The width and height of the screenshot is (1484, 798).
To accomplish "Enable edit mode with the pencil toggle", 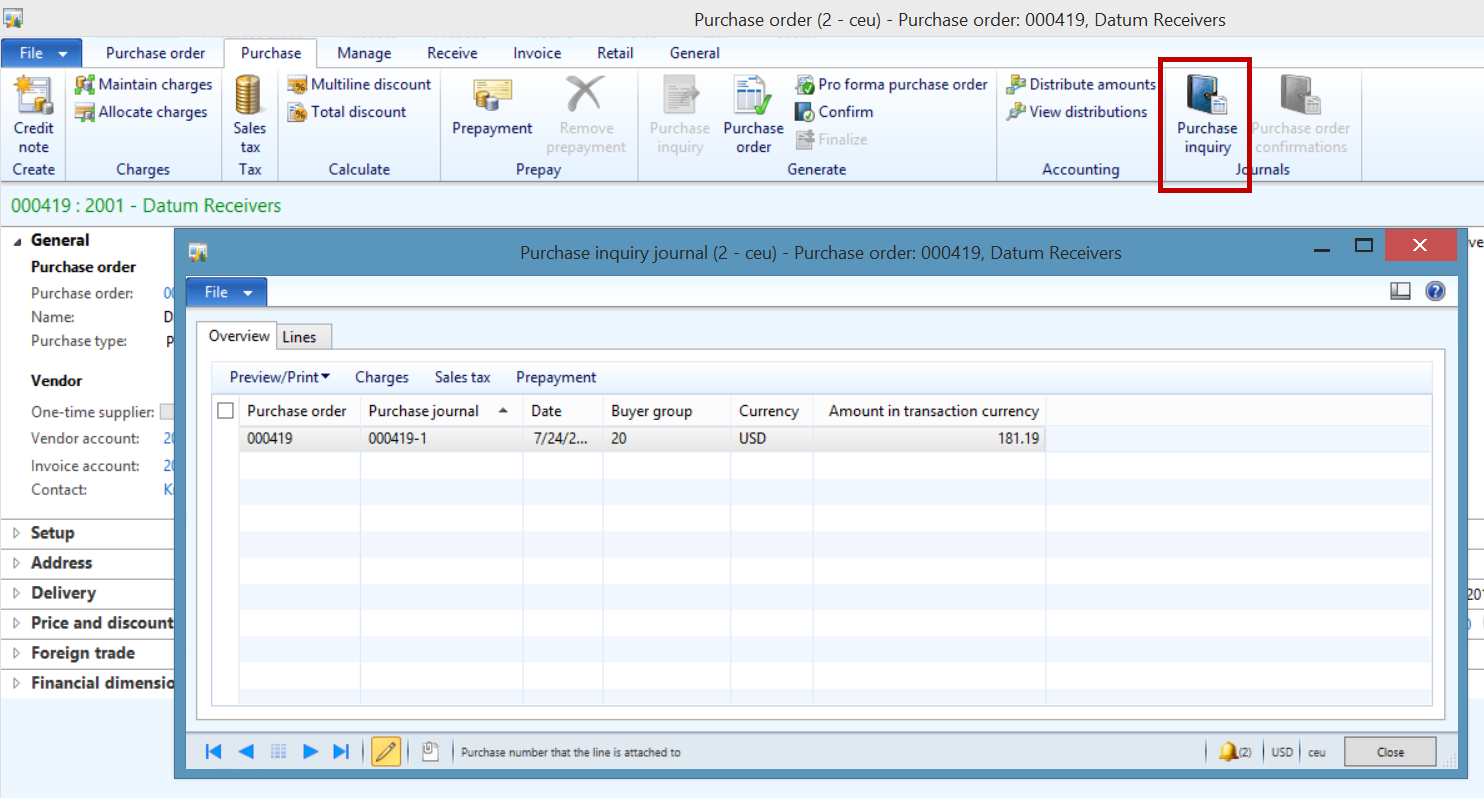I will (x=386, y=751).
